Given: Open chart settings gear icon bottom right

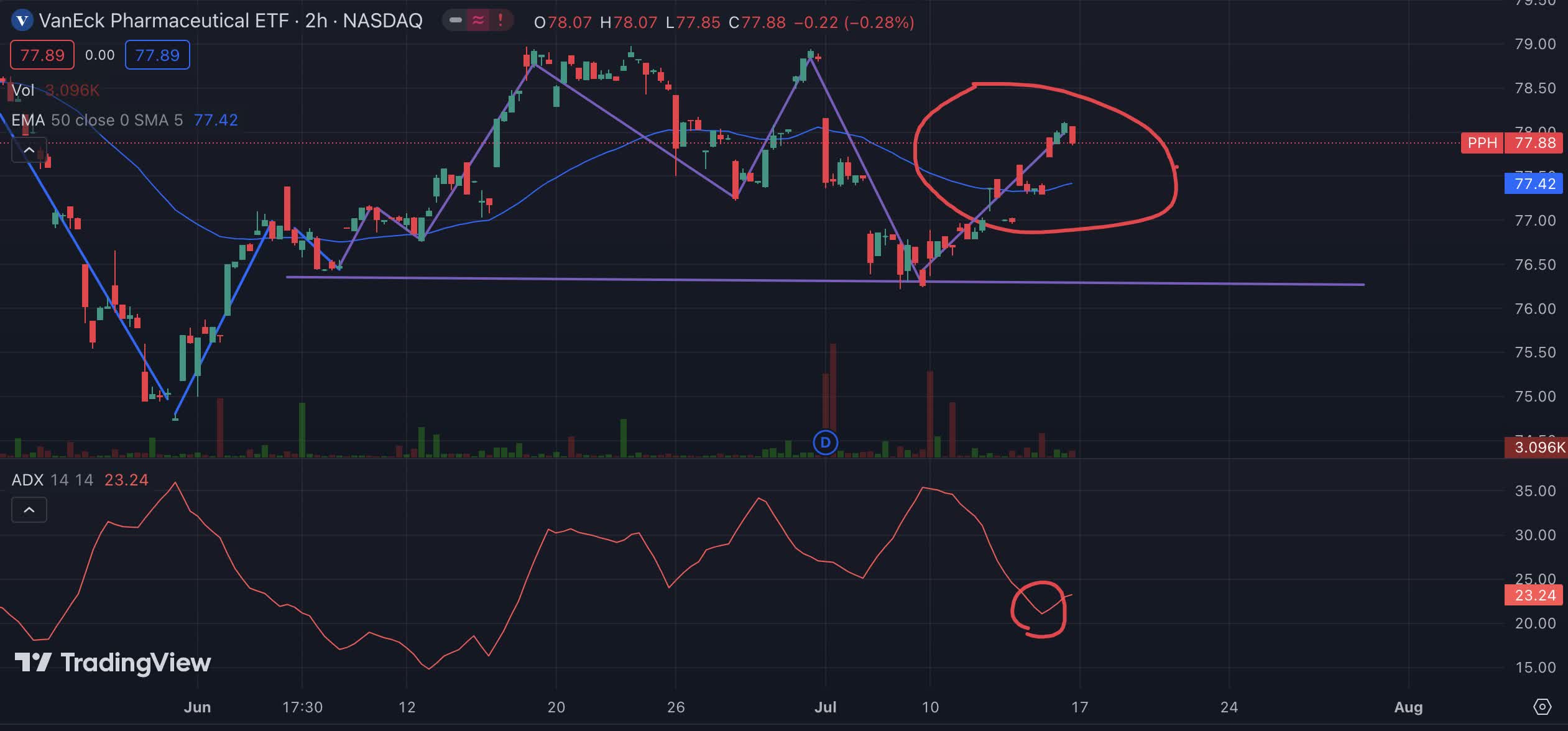Looking at the screenshot, I should (1542, 707).
